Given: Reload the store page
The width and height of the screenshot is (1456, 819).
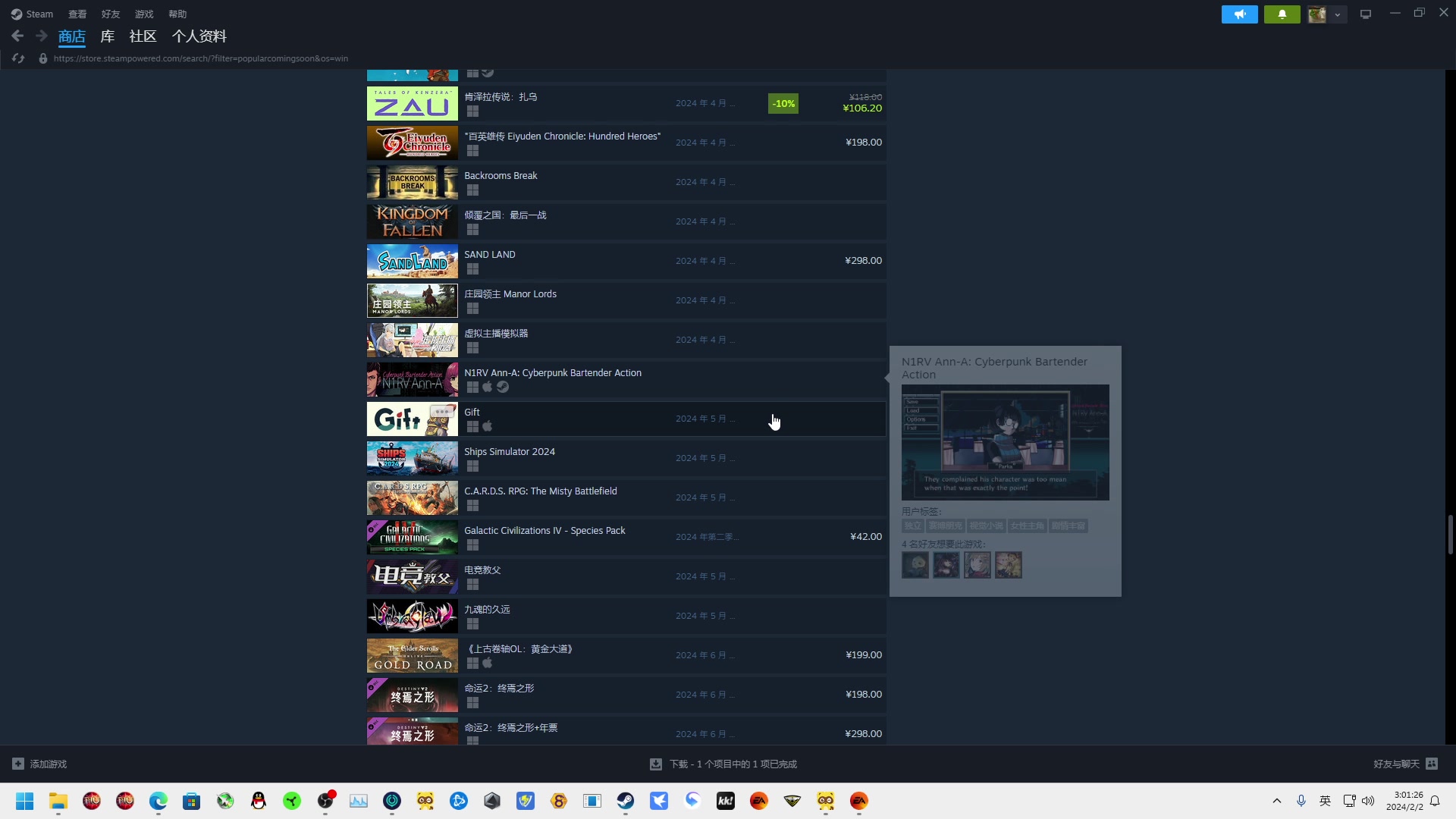Looking at the screenshot, I should pyautogui.click(x=18, y=58).
